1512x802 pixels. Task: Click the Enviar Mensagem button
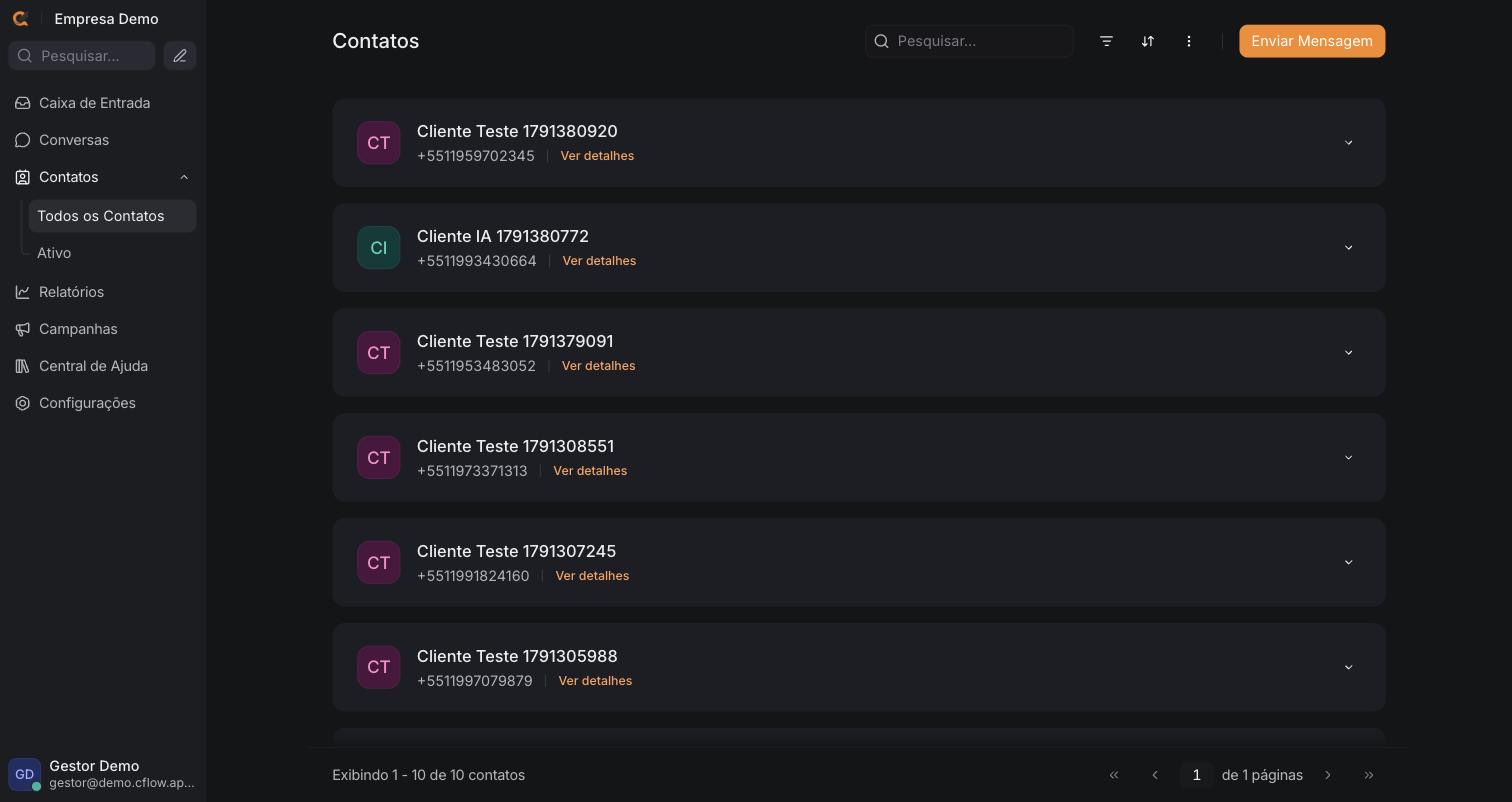tap(1312, 41)
